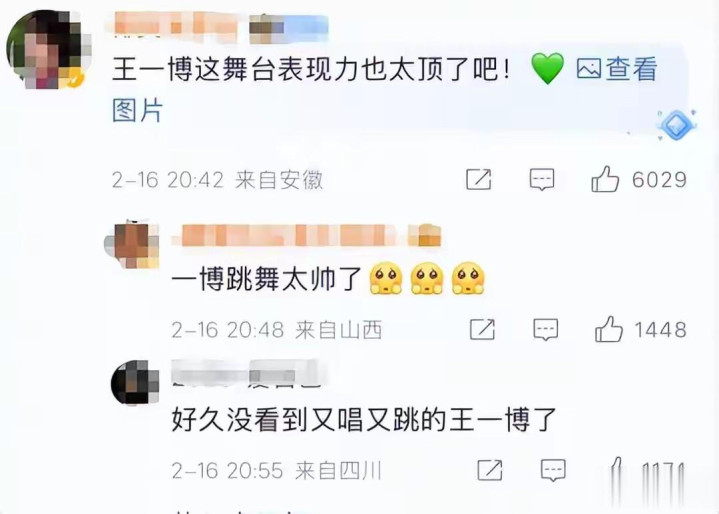Click the picture icon beside 查看
Screen dimensions: 719x514
[x=588, y=69]
